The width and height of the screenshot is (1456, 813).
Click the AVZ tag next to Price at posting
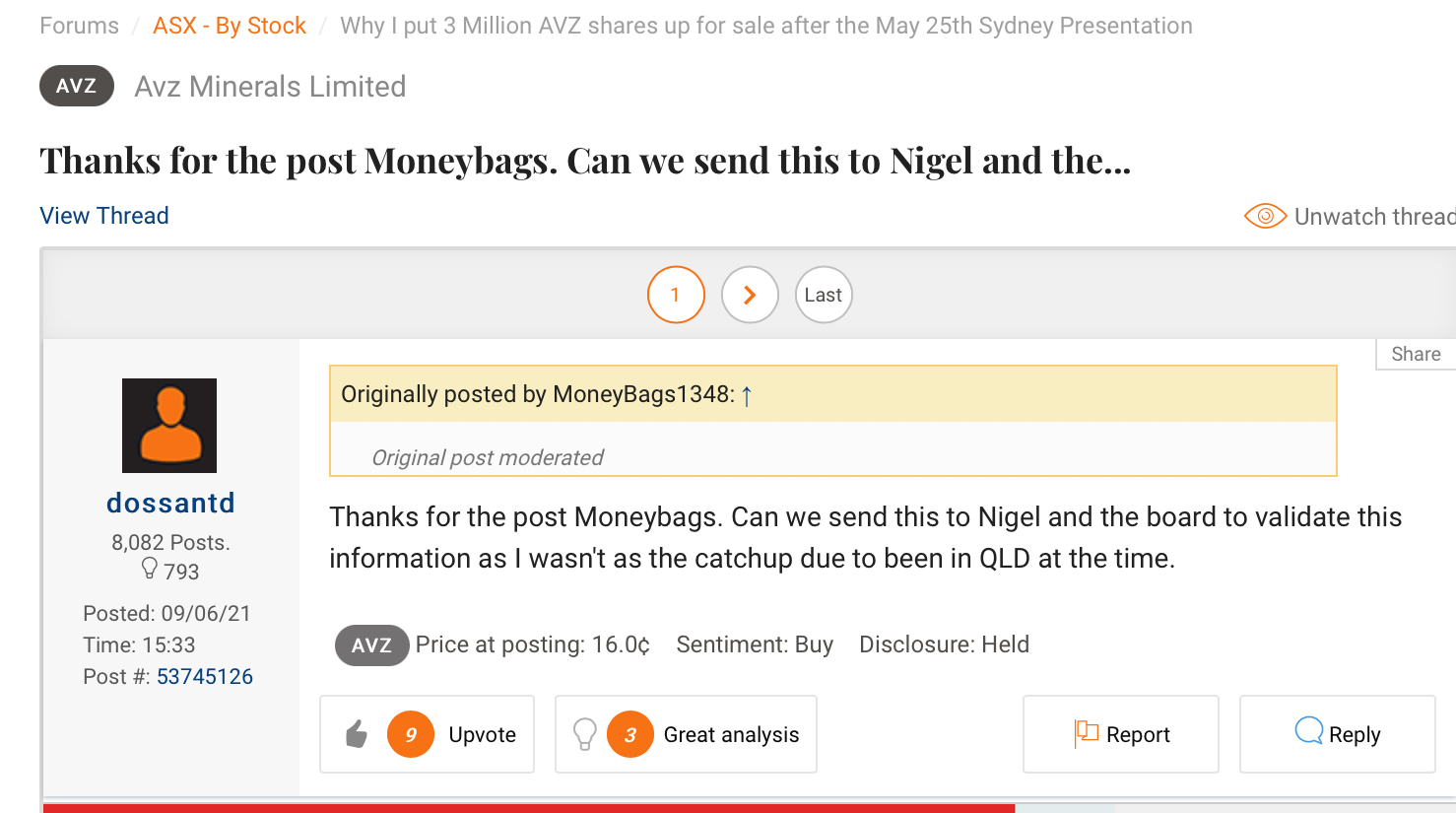click(371, 645)
